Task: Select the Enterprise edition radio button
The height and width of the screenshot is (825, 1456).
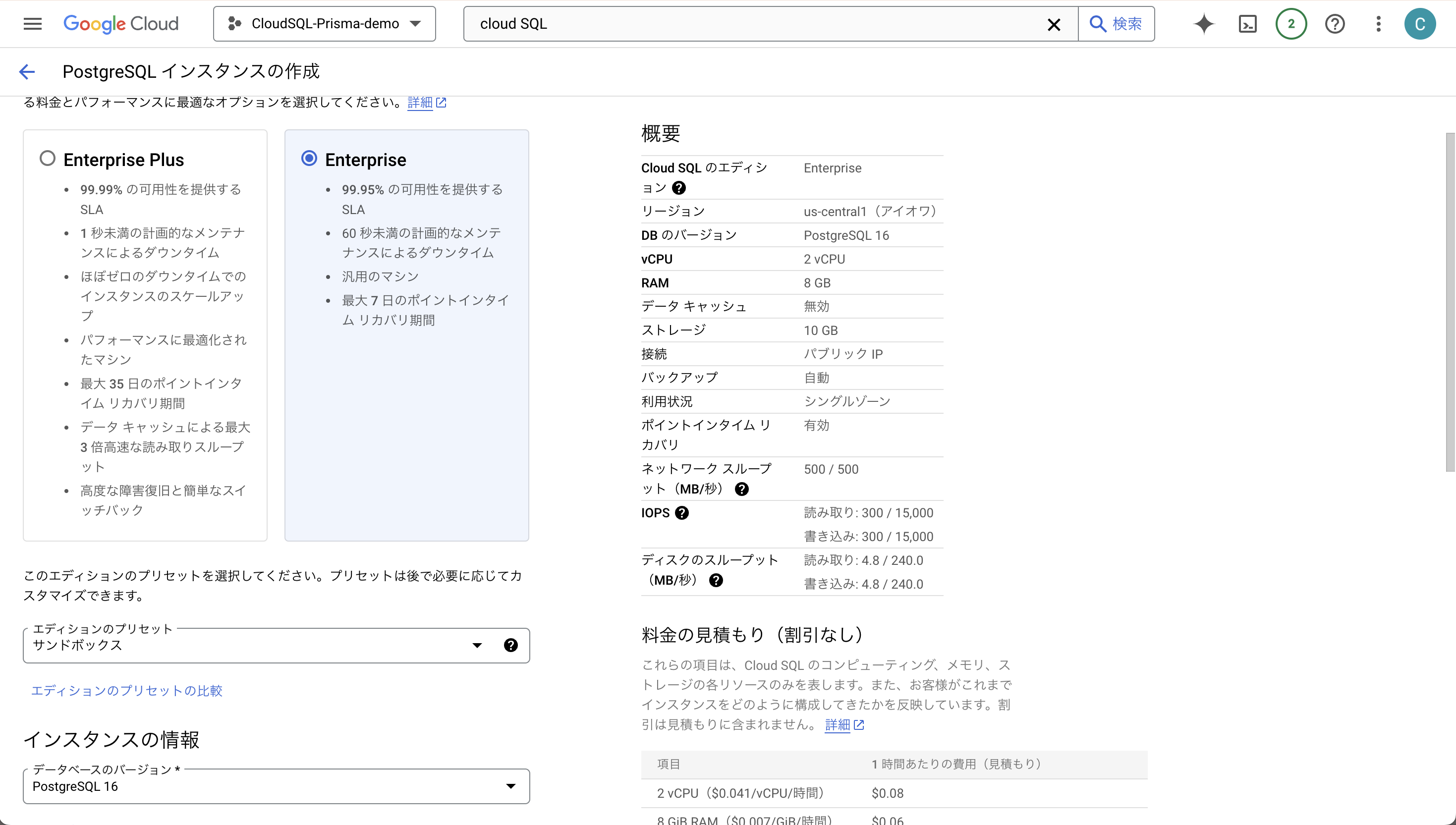Action: coord(309,159)
